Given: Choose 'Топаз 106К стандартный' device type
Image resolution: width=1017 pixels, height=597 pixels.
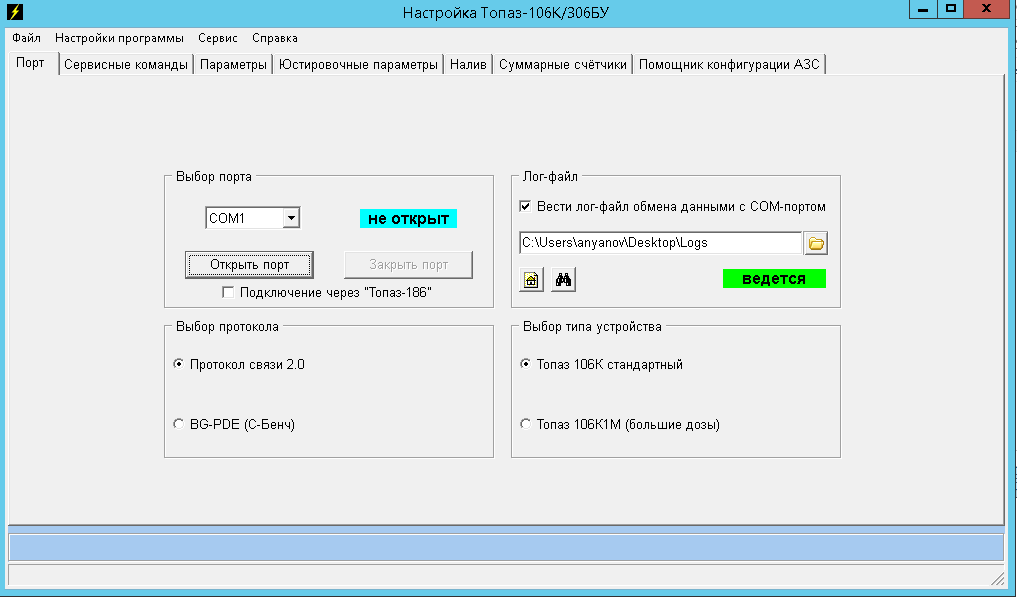Looking at the screenshot, I should tap(525, 364).
